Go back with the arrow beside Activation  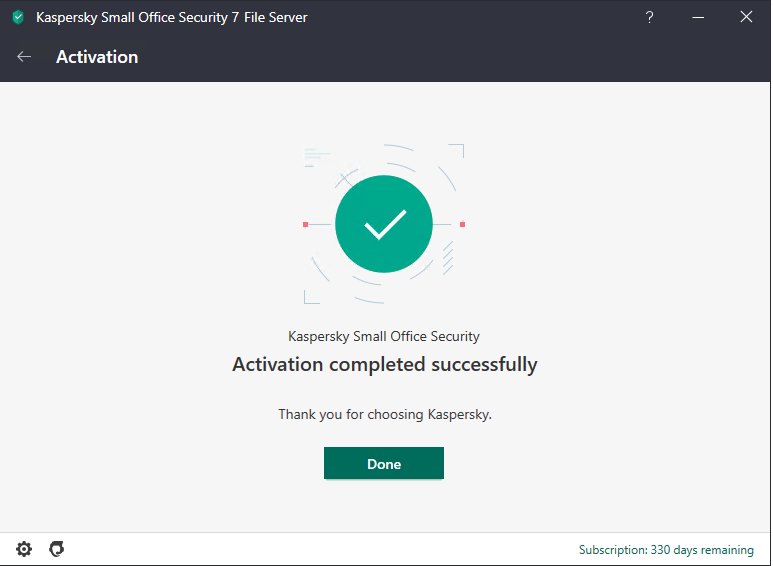point(24,57)
